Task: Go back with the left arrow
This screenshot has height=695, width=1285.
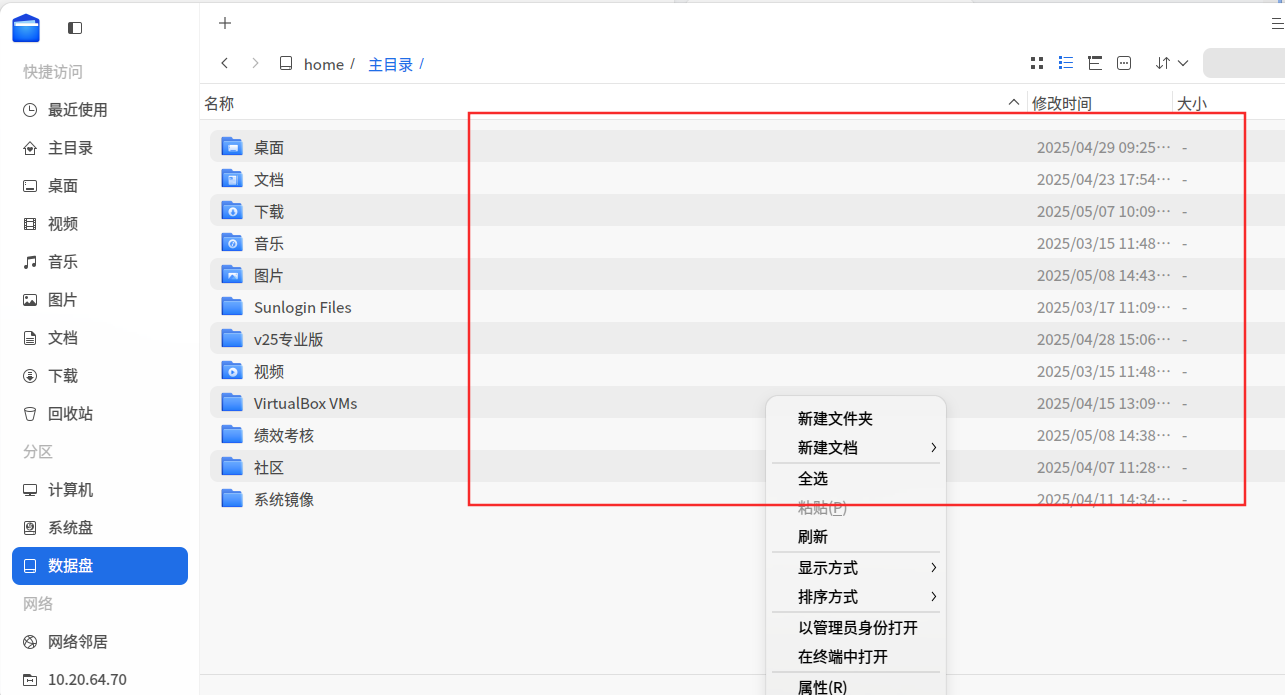Action: click(225, 63)
